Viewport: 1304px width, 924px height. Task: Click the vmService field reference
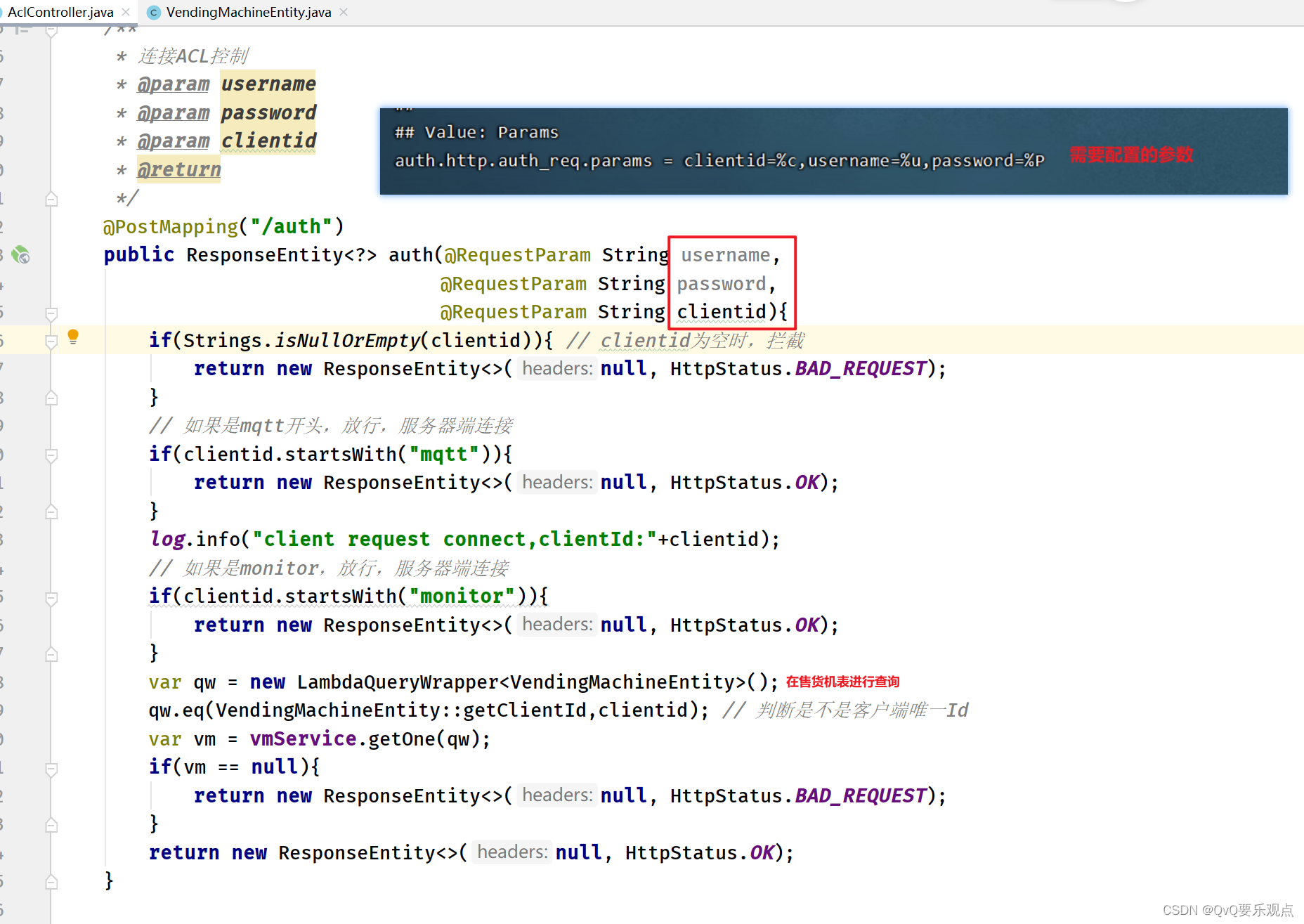tap(303, 739)
